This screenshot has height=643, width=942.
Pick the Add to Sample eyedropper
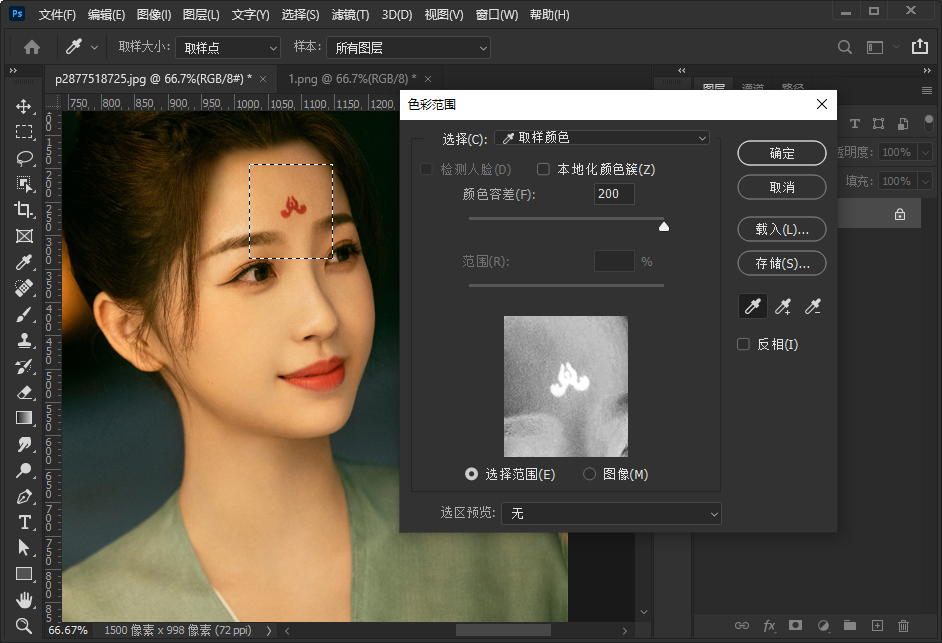point(783,306)
